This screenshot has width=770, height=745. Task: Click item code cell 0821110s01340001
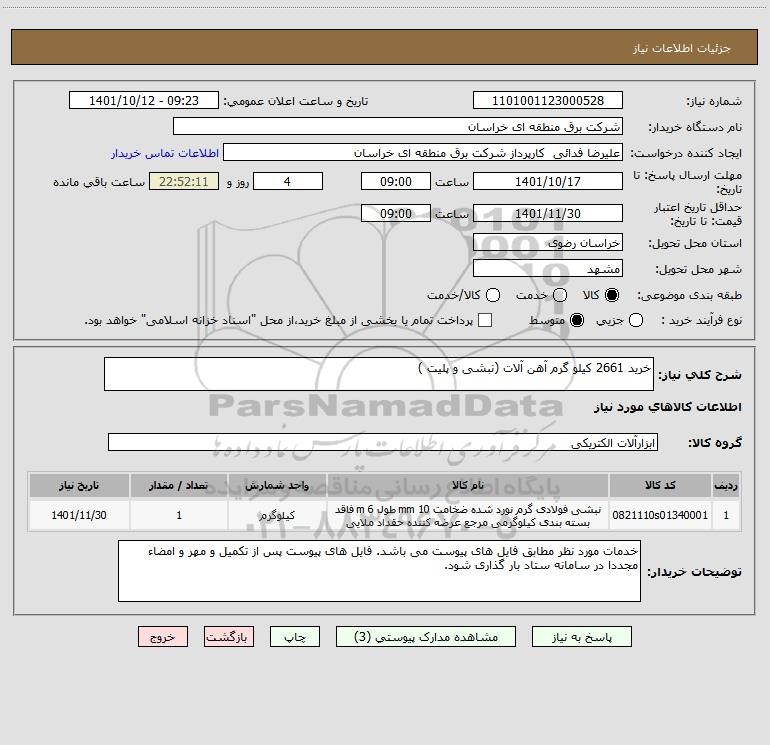(x=660, y=515)
